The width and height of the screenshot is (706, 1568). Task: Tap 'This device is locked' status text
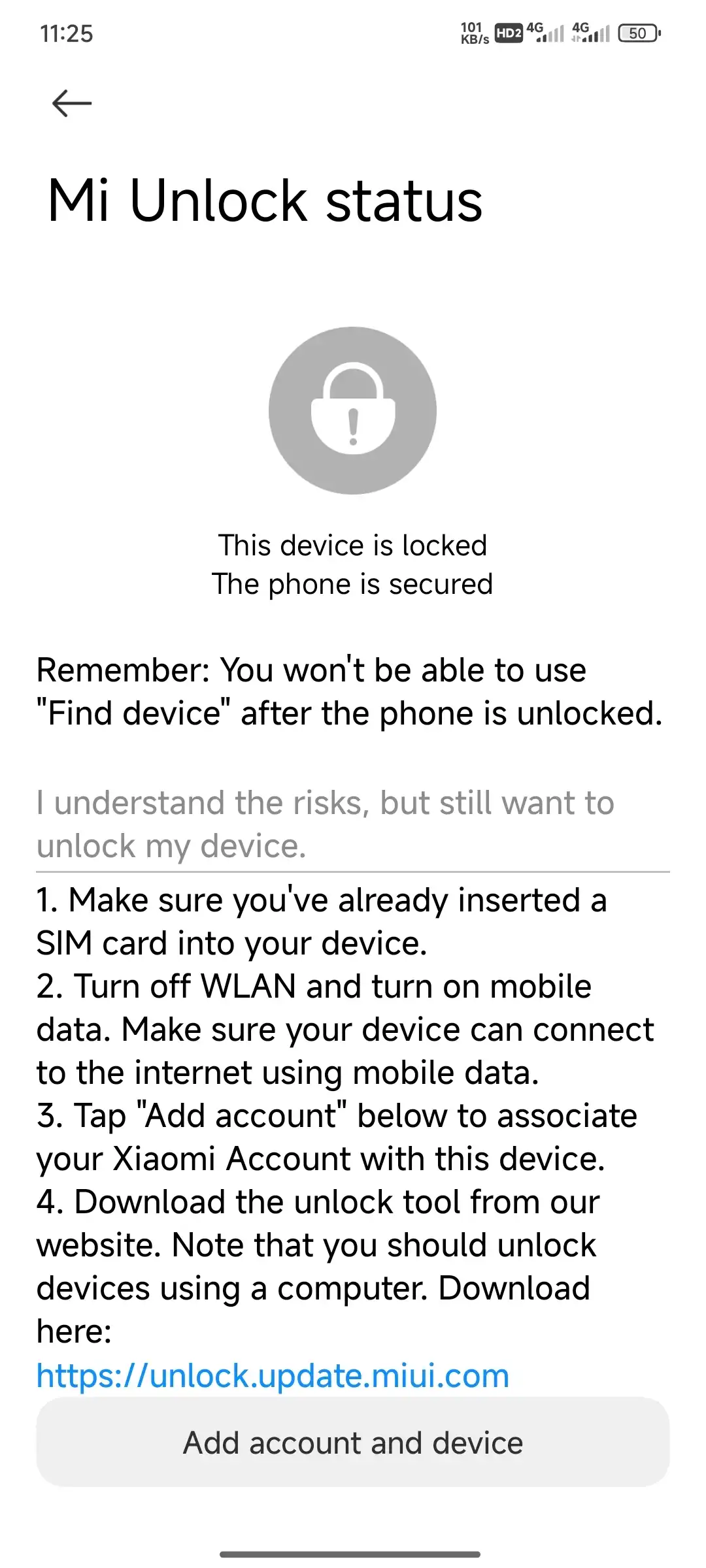point(353,546)
